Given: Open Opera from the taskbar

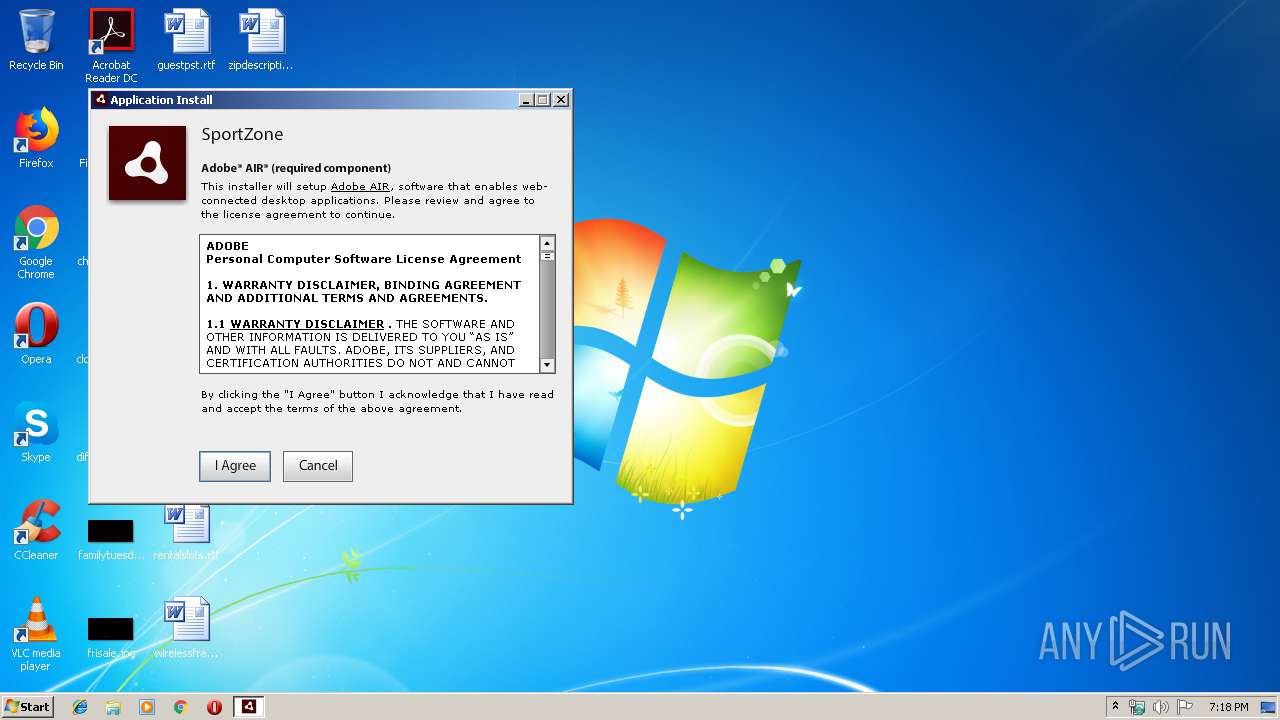Looking at the screenshot, I should [214, 707].
